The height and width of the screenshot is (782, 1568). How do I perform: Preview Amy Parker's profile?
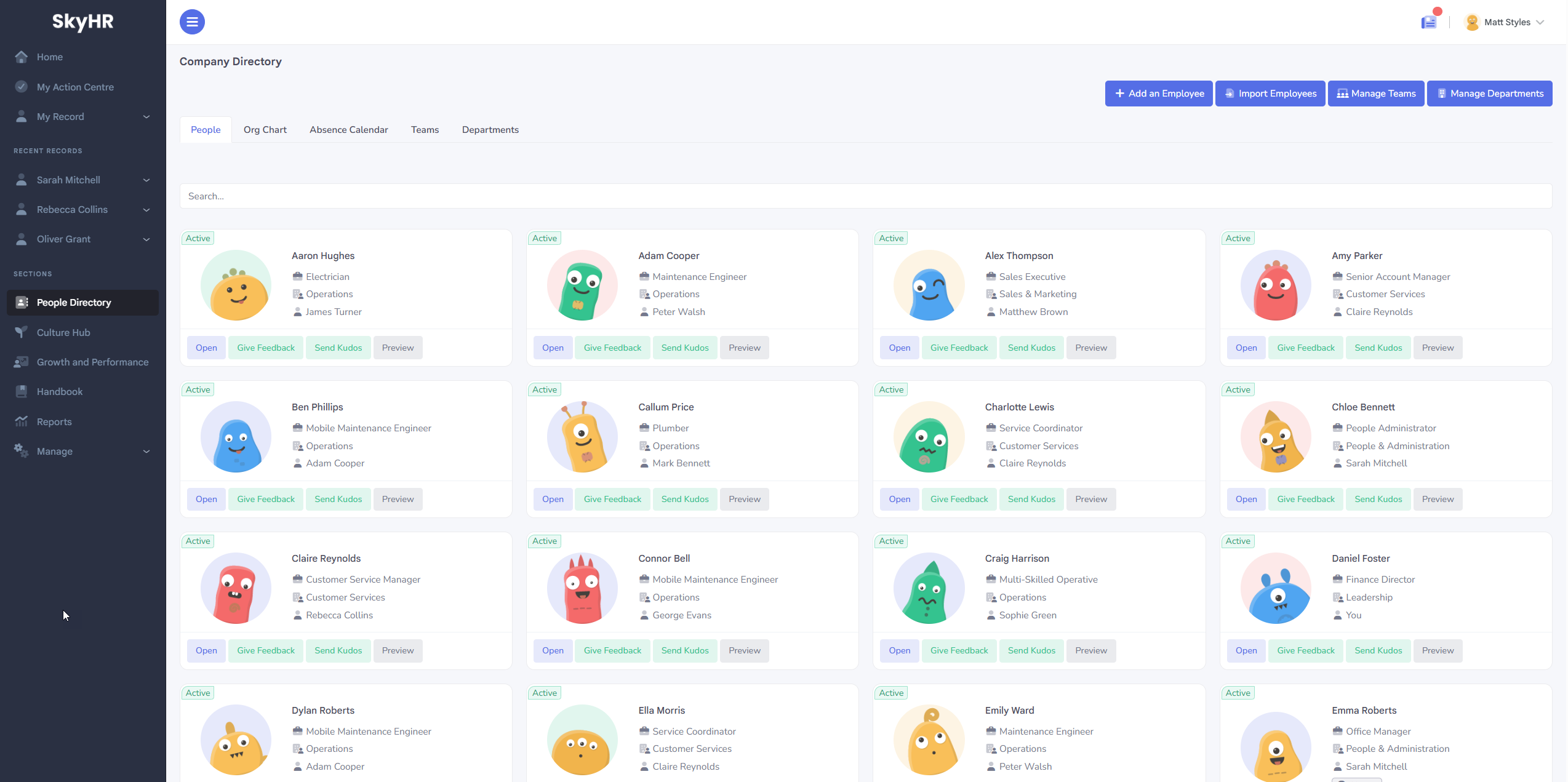1438,348
